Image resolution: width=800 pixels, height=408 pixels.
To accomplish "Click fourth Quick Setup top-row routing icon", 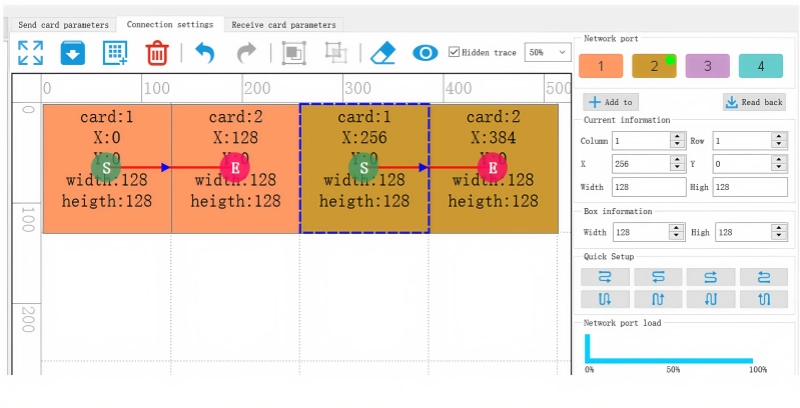I will point(764,277).
